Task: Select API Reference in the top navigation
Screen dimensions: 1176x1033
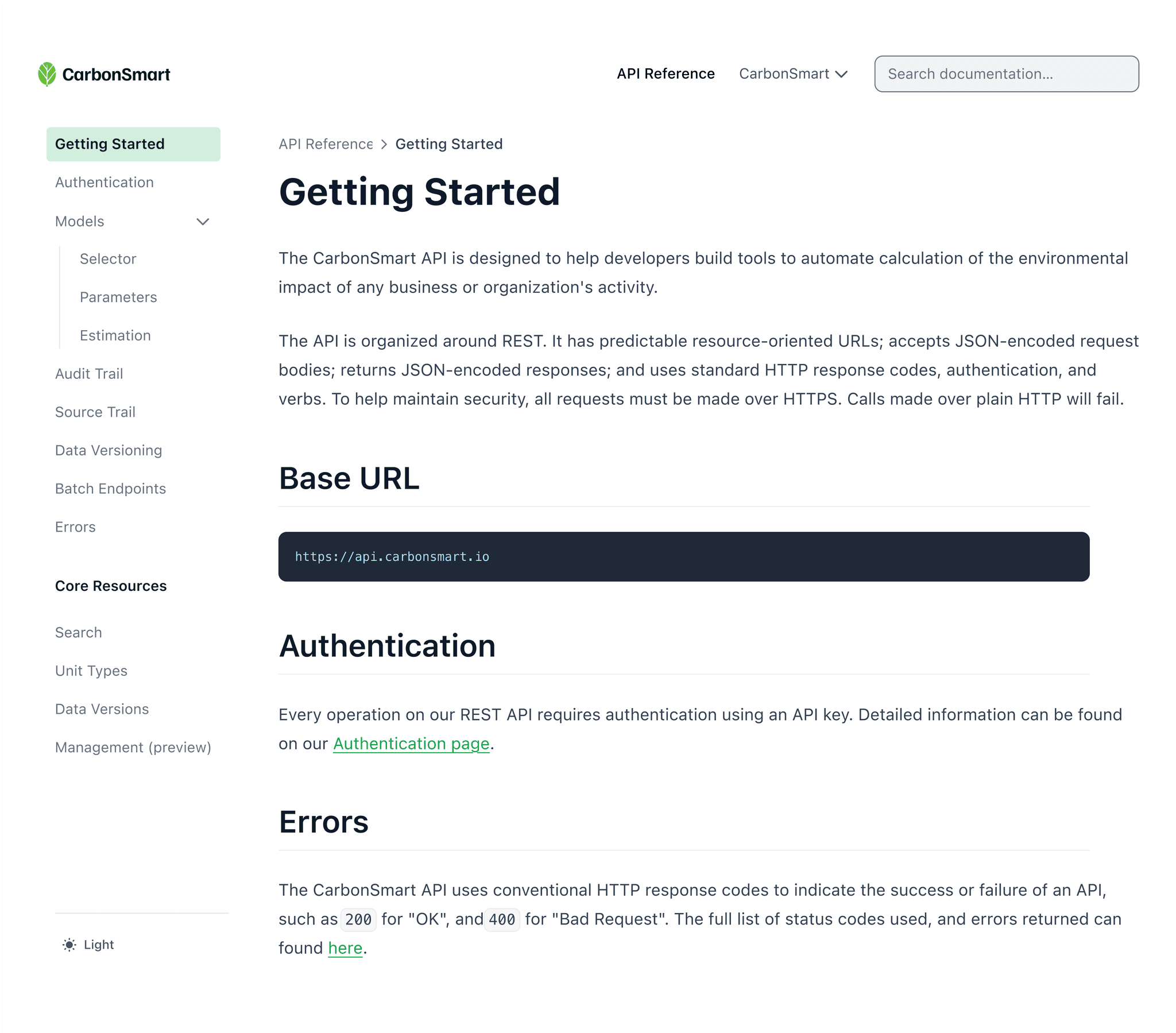Action: point(666,73)
